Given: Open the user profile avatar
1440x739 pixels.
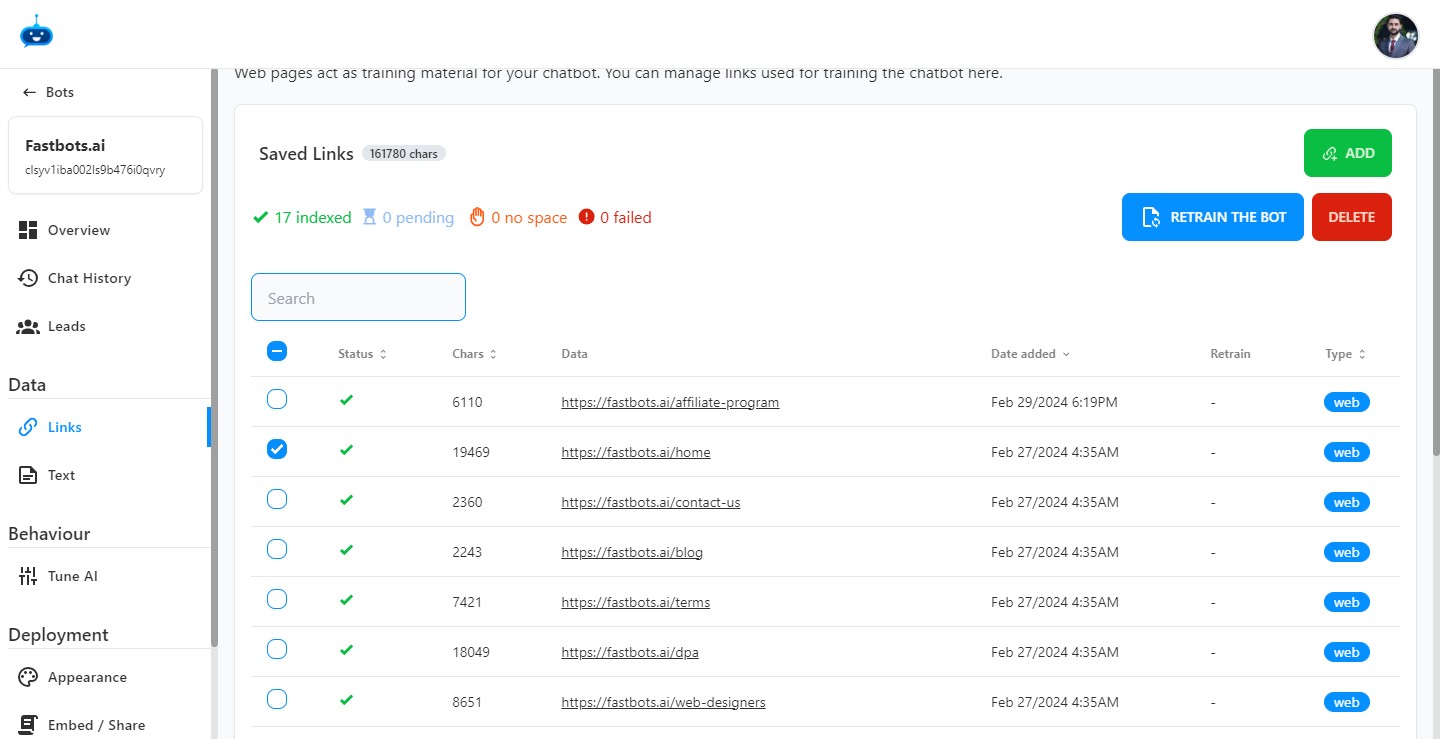Looking at the screenshot, I should (1395, 36).
